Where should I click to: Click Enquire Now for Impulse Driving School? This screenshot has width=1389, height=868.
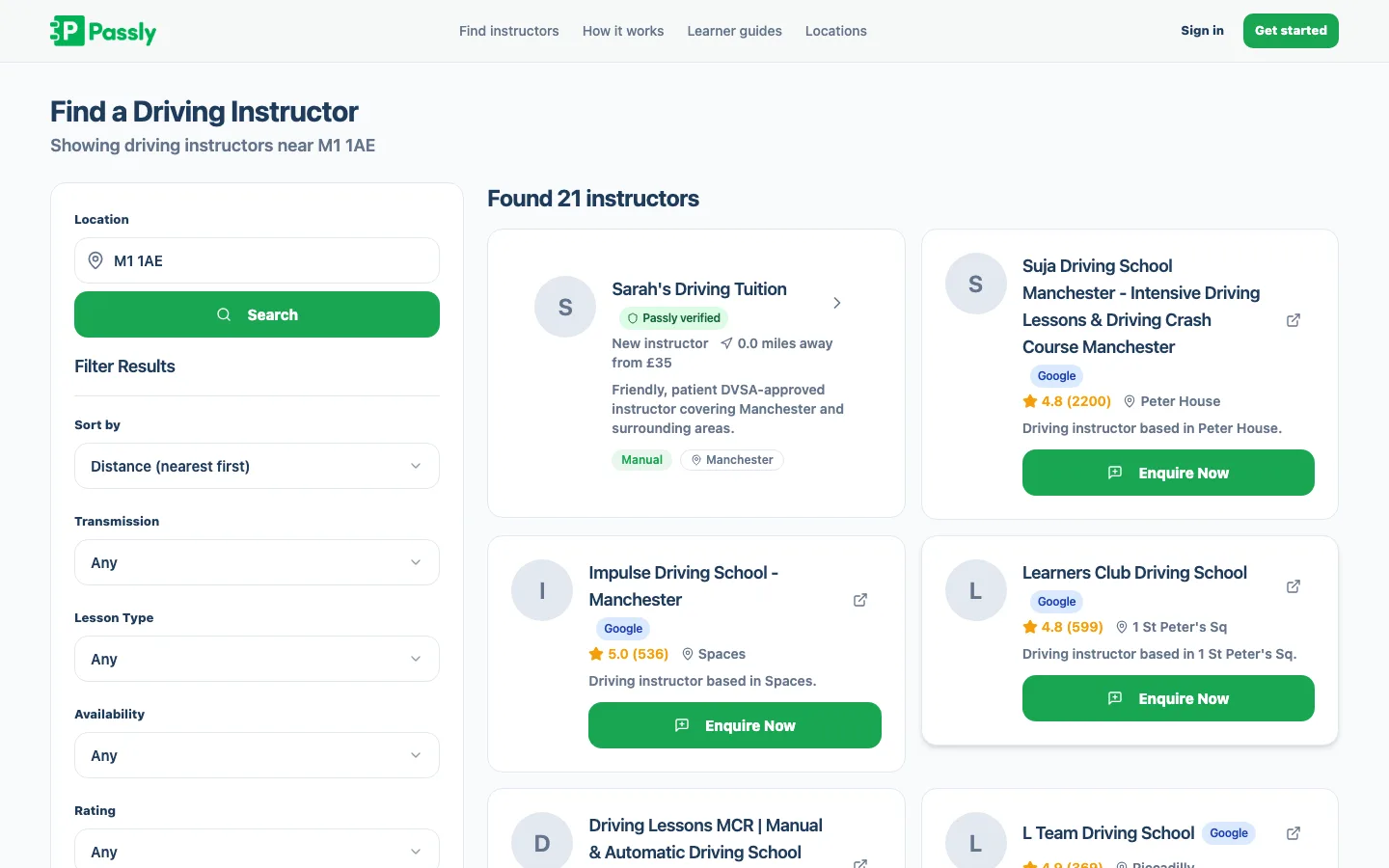click(735, 725)
